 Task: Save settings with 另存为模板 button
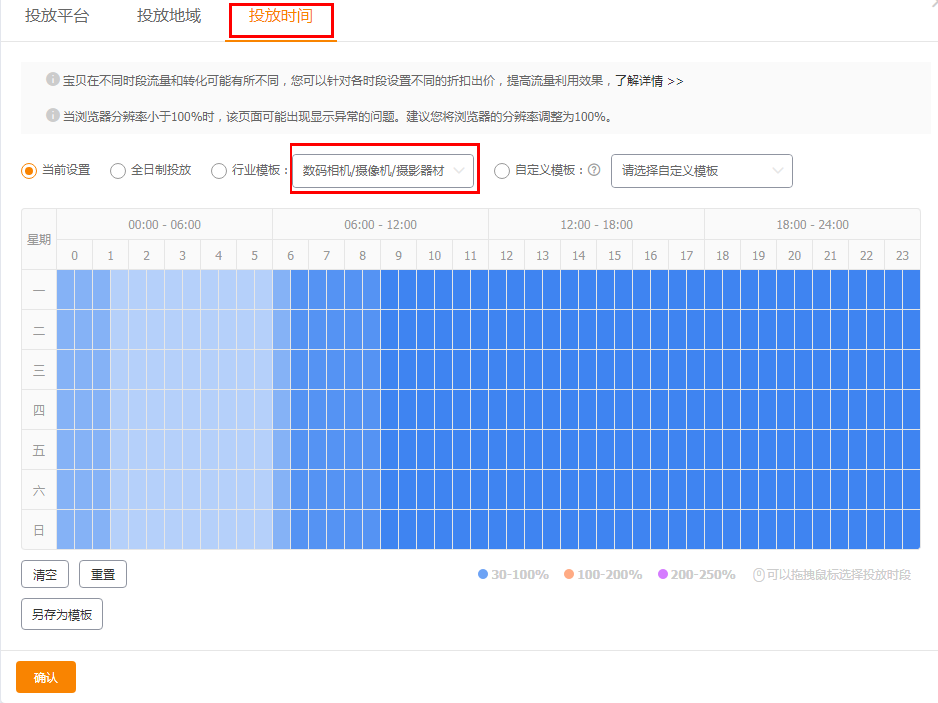tap(62, 615)
